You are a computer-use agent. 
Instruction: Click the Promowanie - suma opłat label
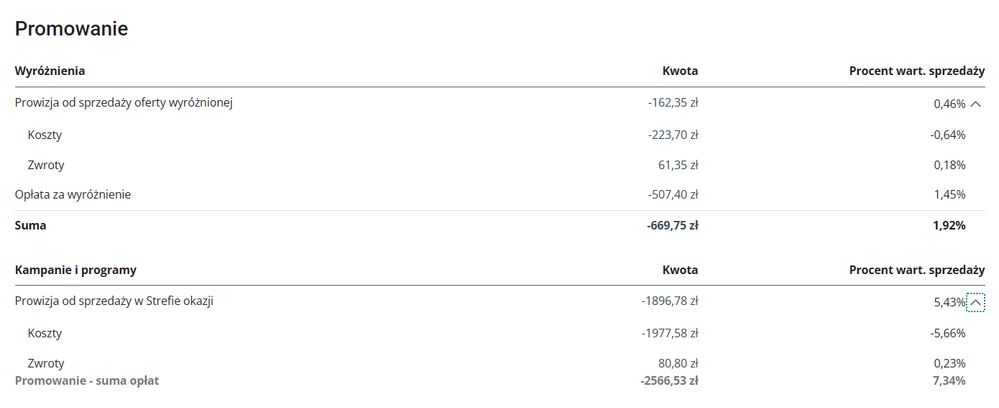(87, 381)
